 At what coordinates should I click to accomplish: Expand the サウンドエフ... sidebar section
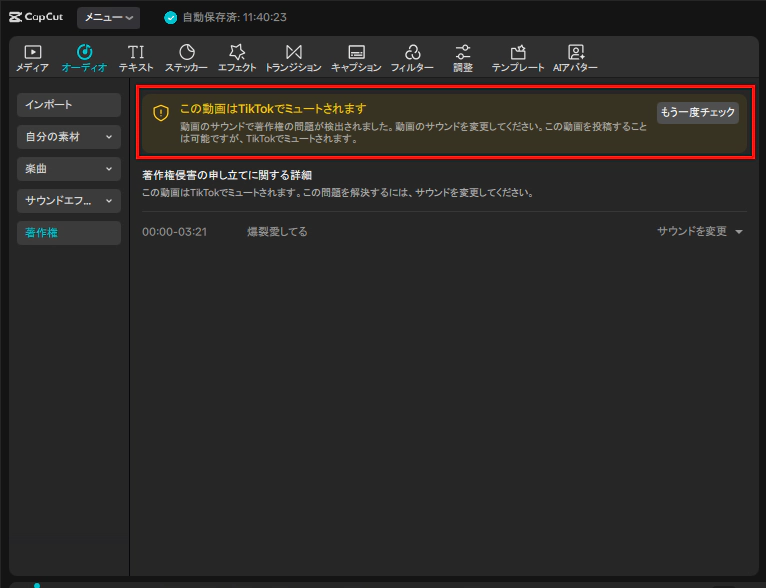click(x=69, y=201)
